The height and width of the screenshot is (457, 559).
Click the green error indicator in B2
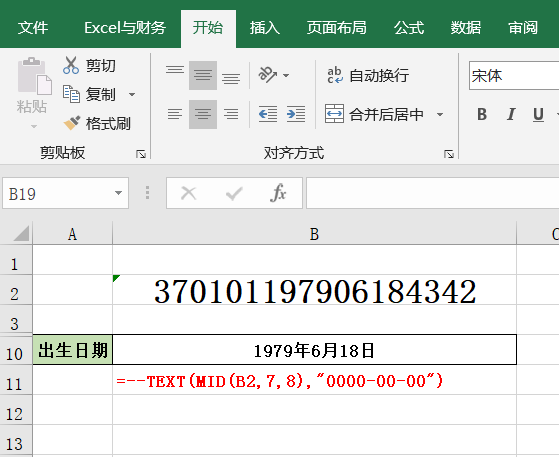(x=116, y=278)
